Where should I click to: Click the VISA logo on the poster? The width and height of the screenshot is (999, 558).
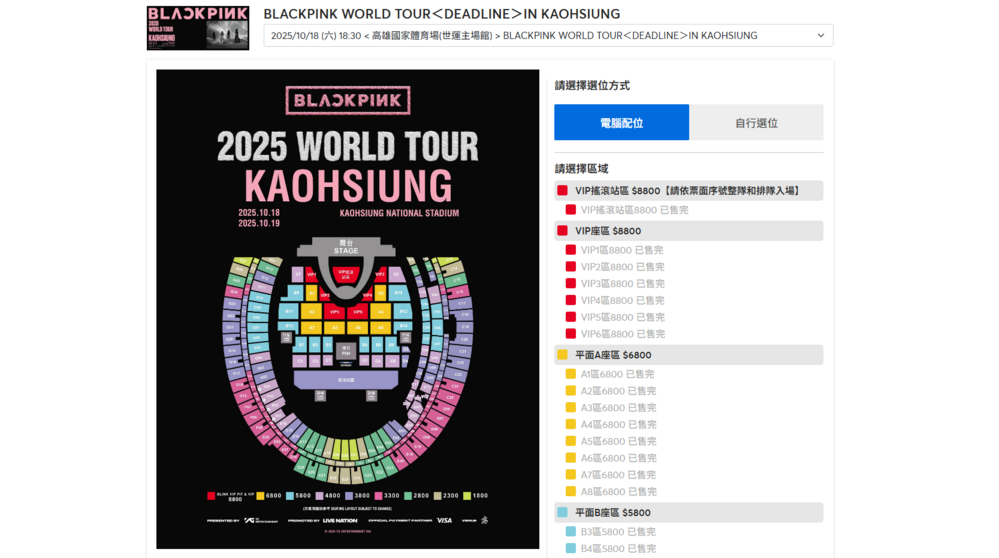[443, 520]
